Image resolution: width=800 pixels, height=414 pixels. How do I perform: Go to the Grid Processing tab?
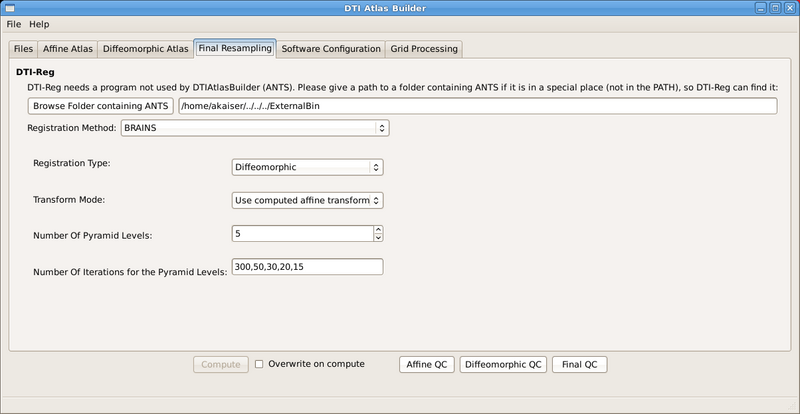(424, 49)
